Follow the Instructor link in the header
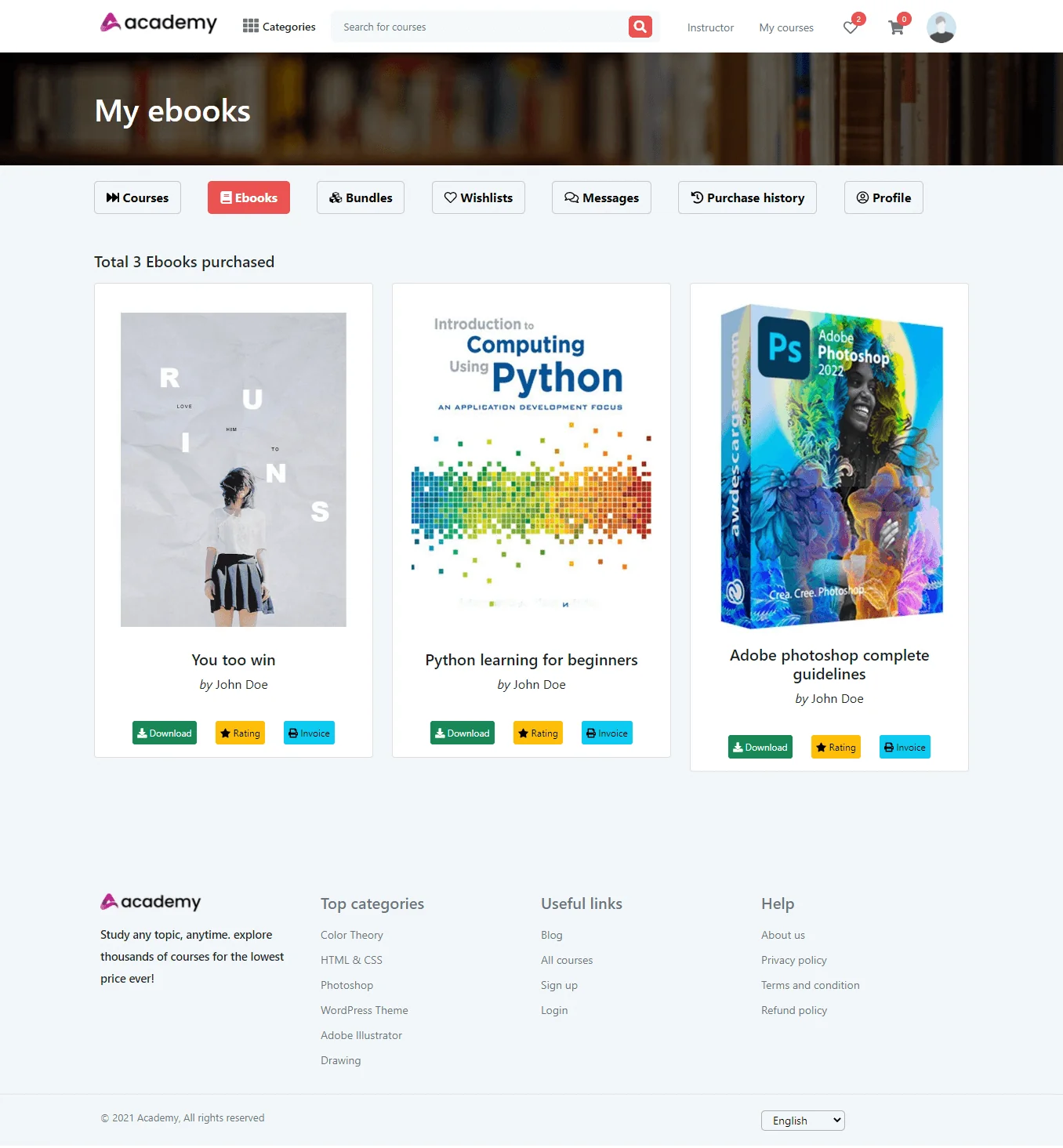1063x1148 pixels. click(710, 27)
